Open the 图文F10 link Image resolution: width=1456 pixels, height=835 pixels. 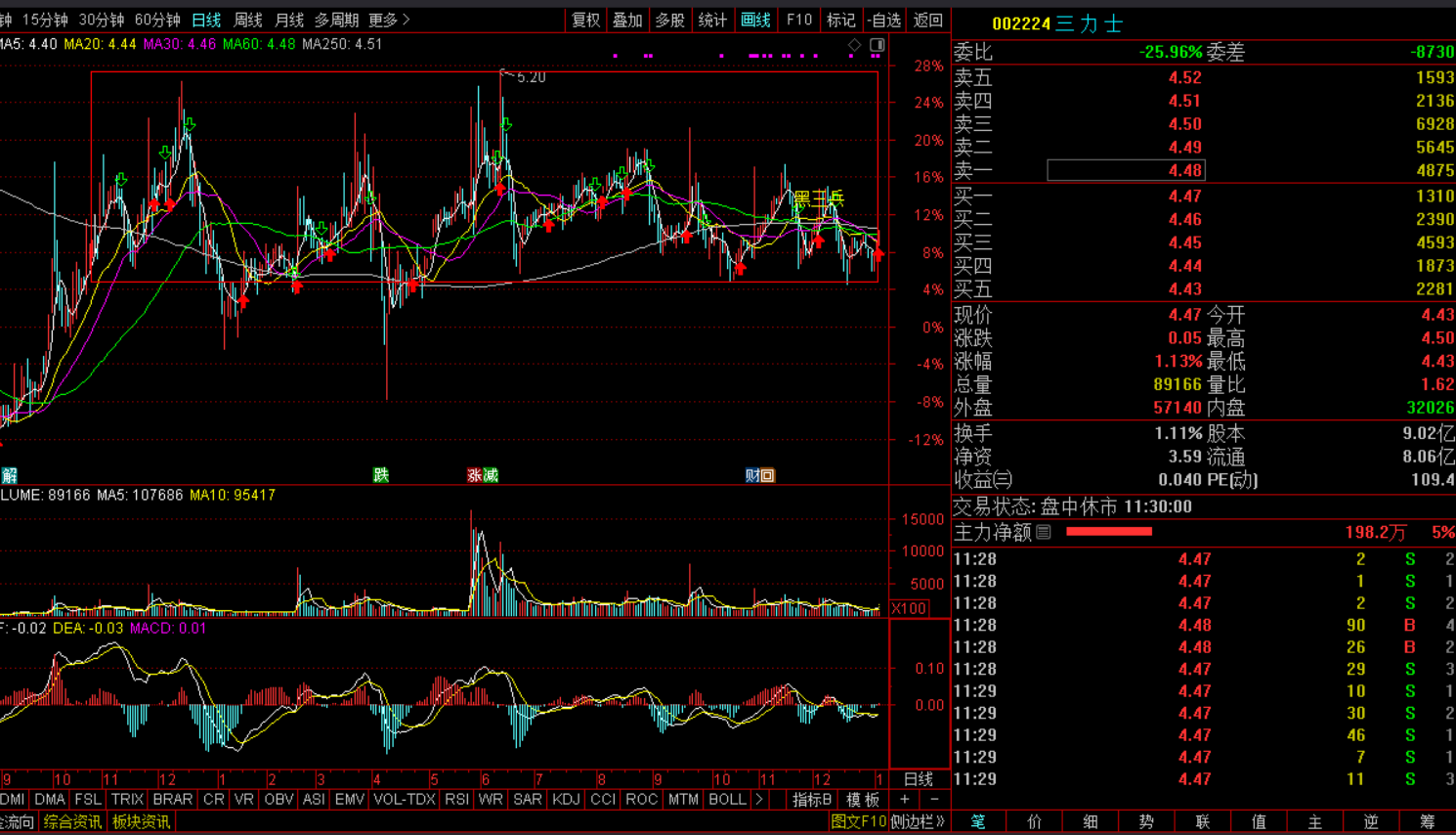pos(858,822)
